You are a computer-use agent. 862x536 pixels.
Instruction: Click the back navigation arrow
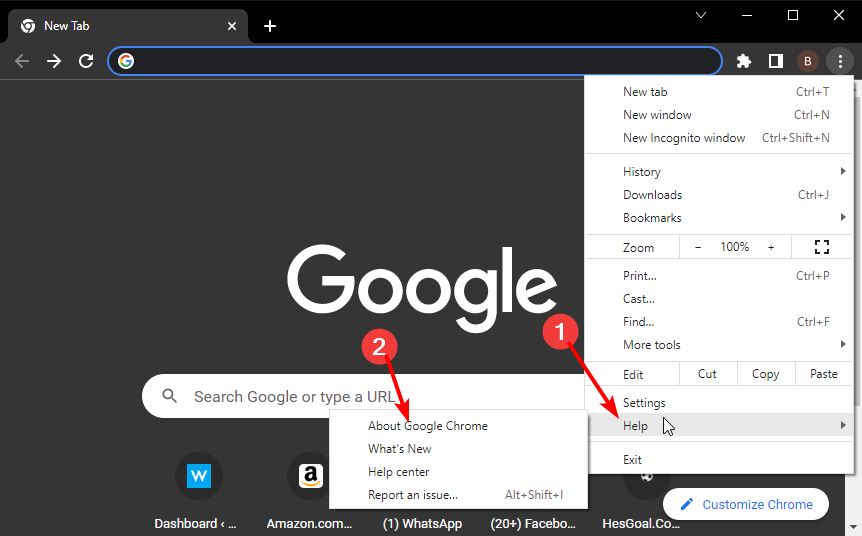click(22, 60)
